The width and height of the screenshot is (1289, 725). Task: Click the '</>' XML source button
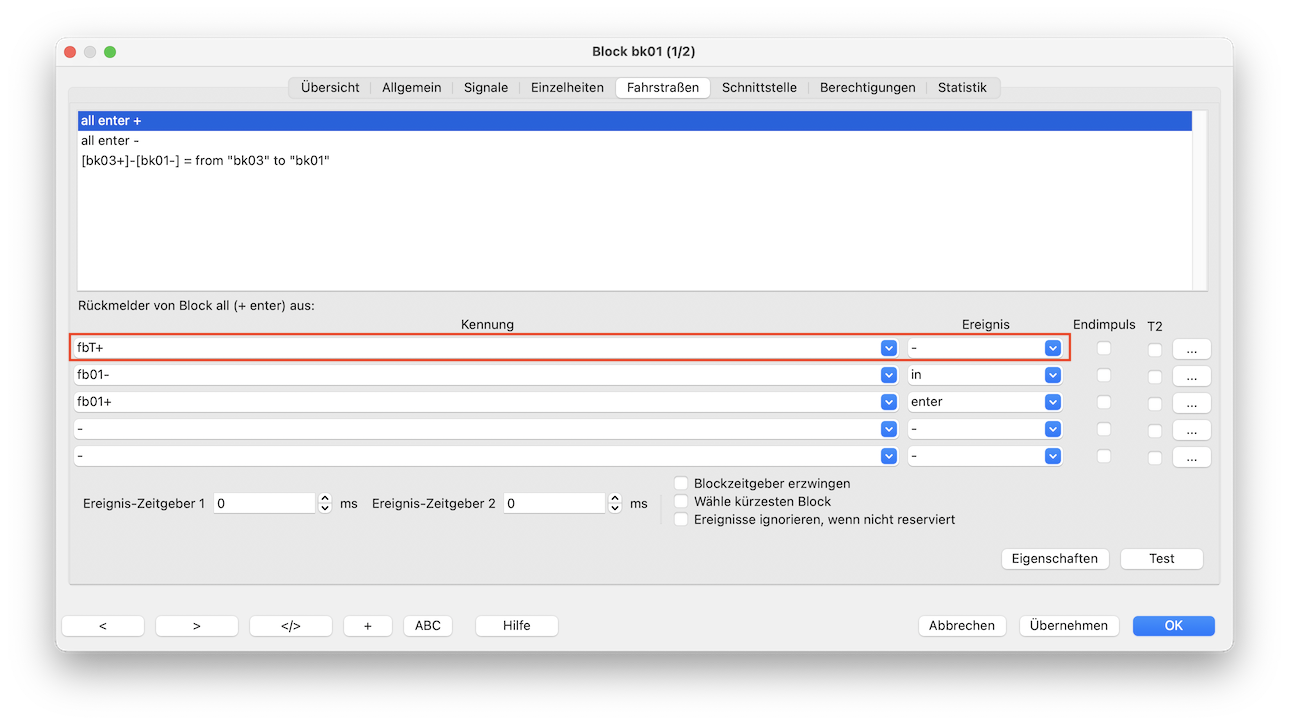(290, 626)
